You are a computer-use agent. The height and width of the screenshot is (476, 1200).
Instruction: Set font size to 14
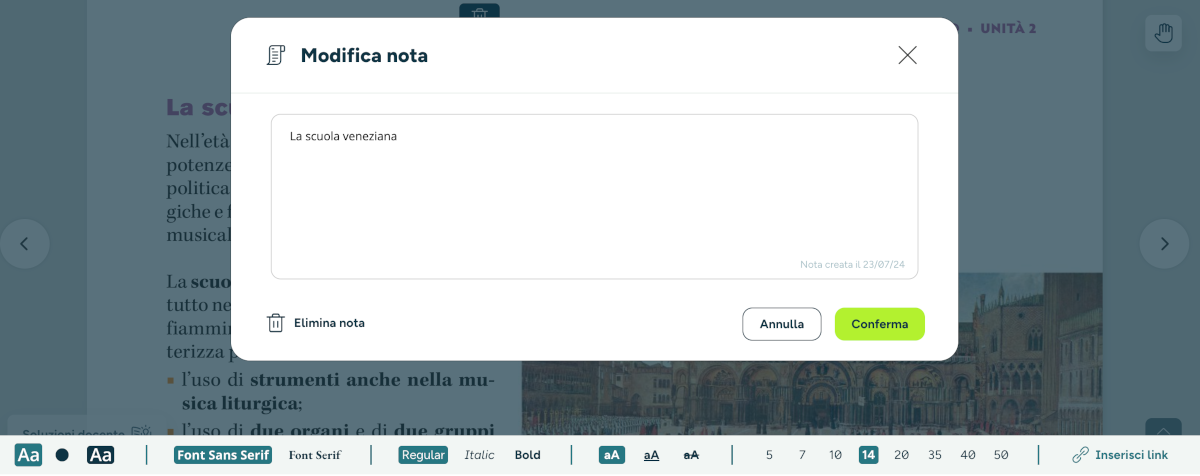[x=868, y=455]
